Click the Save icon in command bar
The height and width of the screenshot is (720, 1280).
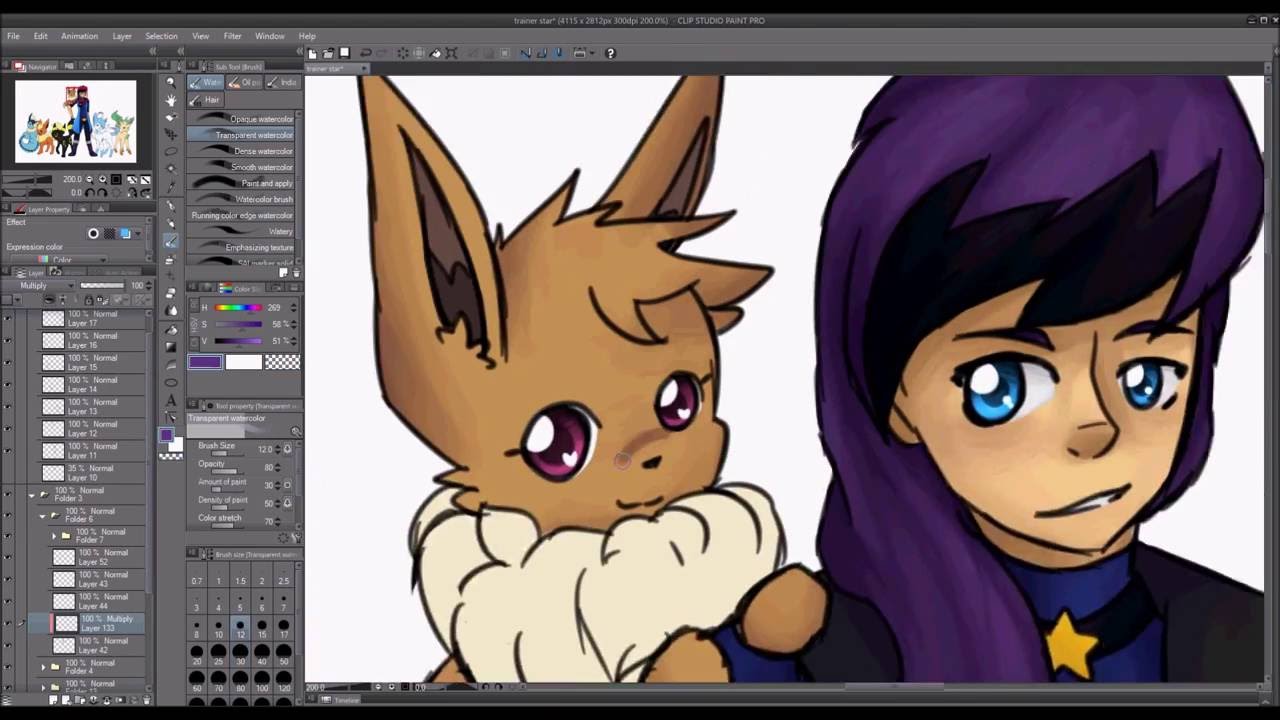pyautogui.click(x=345, y=53)
